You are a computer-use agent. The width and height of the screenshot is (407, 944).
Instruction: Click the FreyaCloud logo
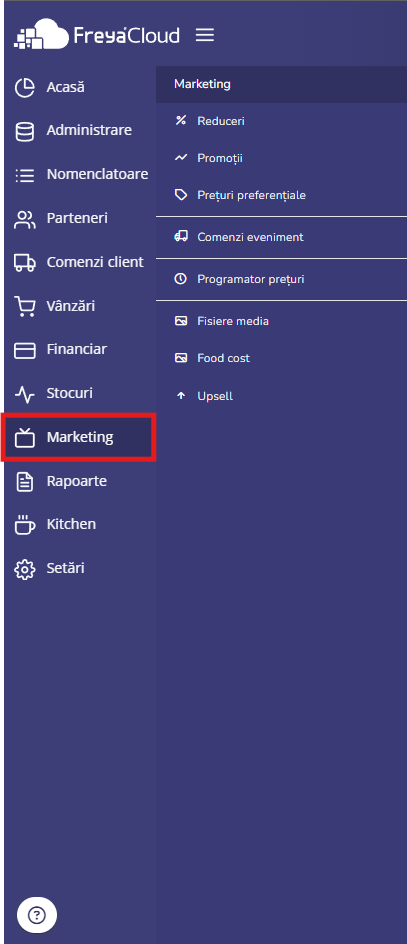pyautogui.click(x=96, y=34)
